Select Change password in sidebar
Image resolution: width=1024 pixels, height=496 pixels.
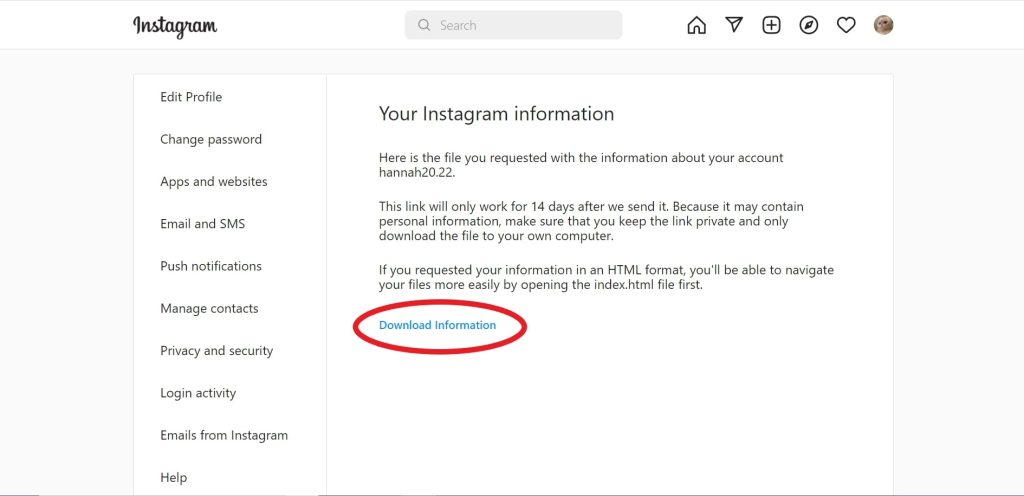pyautogui.click(x=211, y=139)
